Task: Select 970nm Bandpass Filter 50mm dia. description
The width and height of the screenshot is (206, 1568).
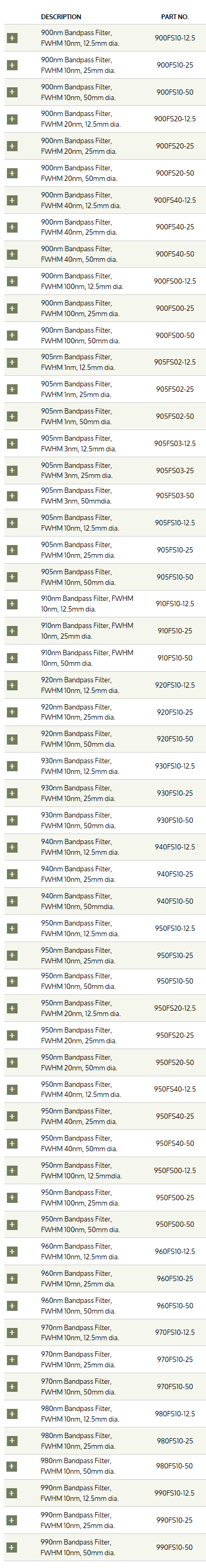Action: click(x=78, y=1387)
